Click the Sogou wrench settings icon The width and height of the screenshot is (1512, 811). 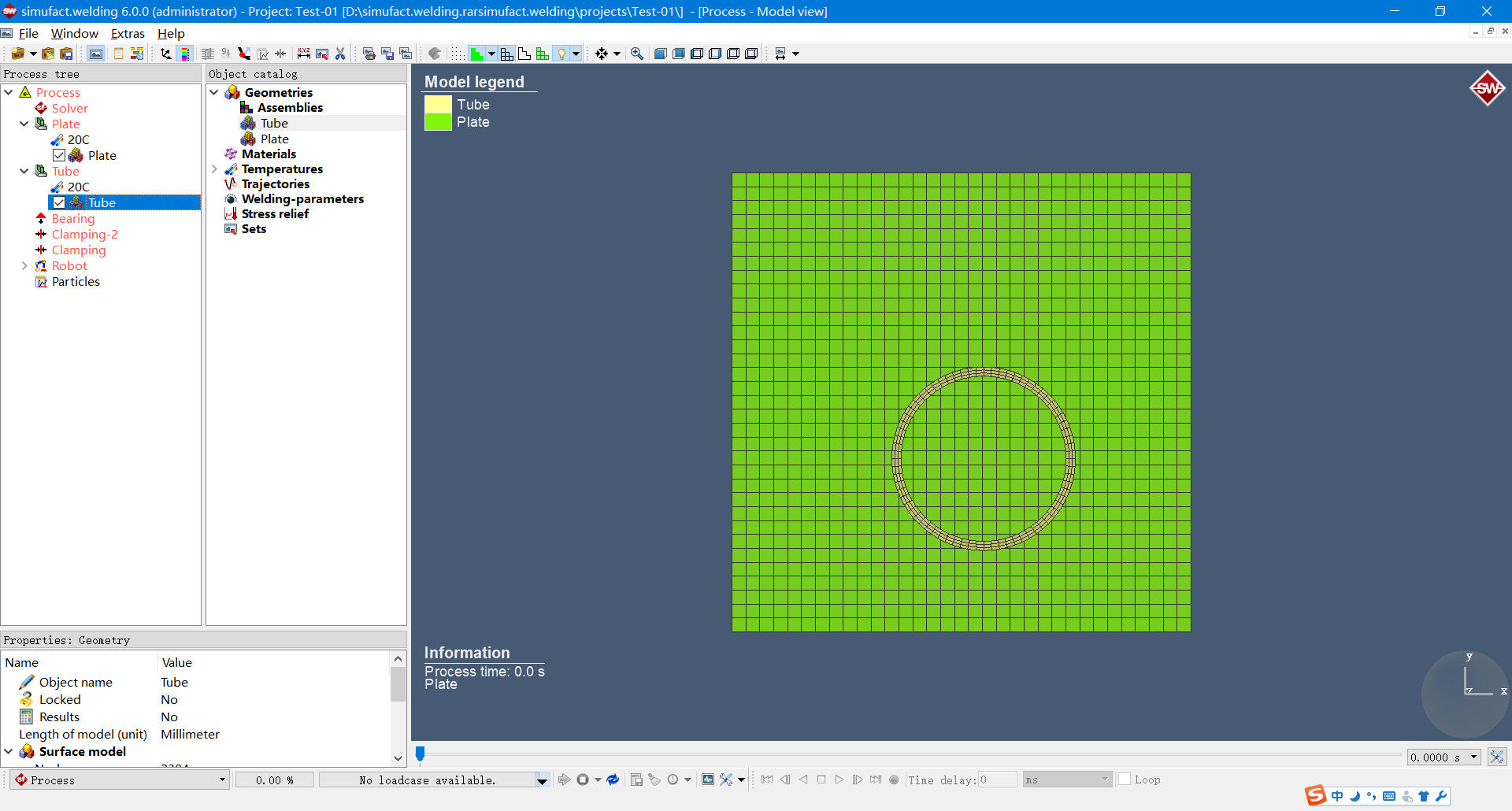[x=1441, y=796]
